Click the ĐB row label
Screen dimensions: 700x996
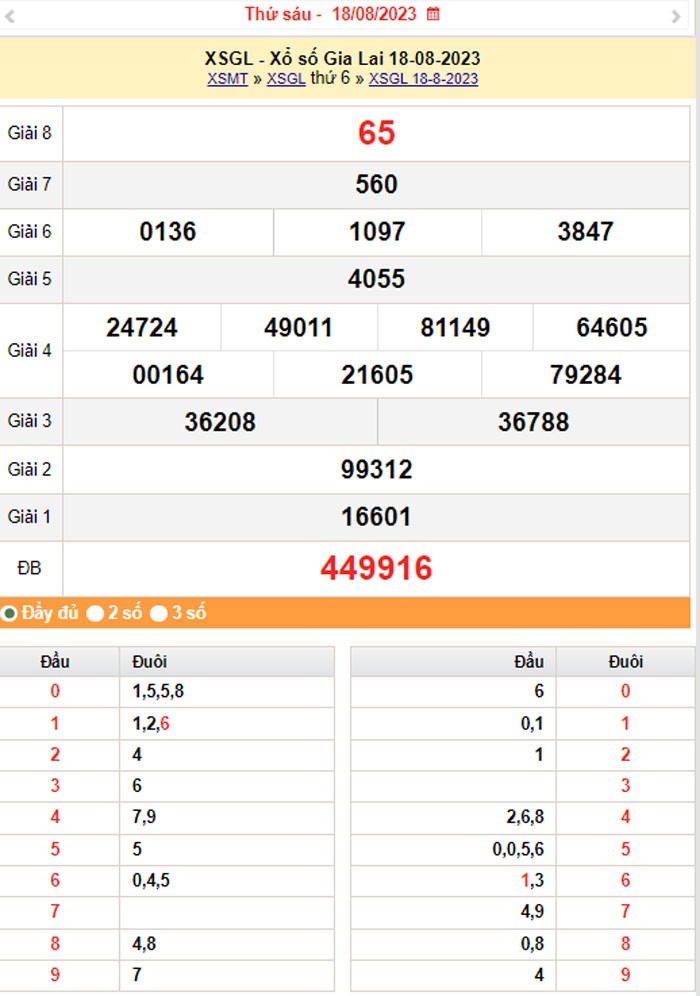29,568
